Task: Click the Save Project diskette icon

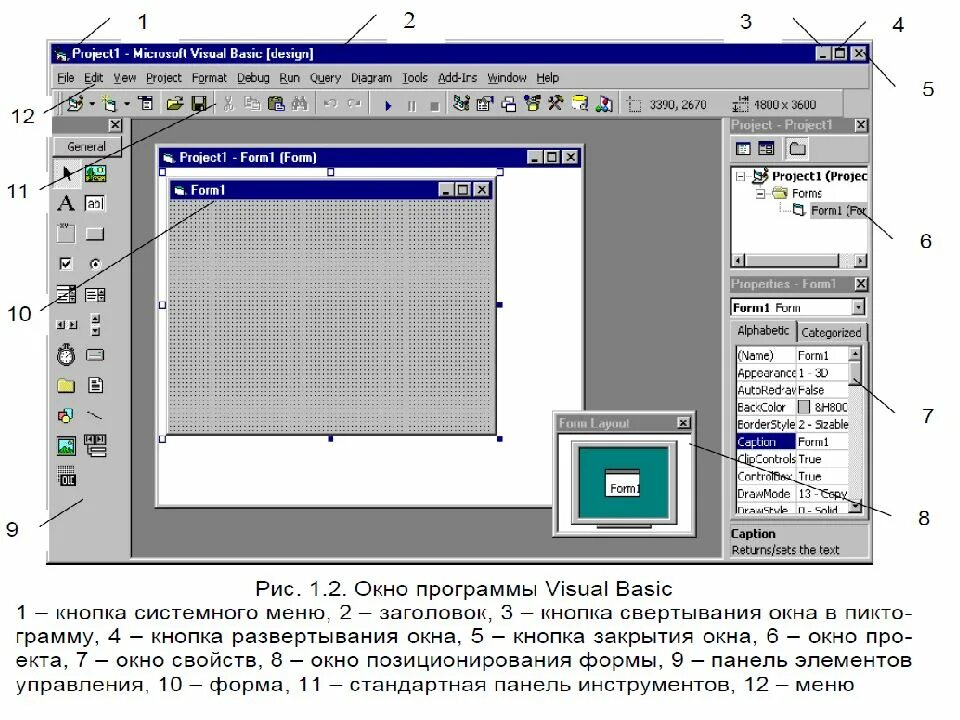Action: [x=199, y=104]
